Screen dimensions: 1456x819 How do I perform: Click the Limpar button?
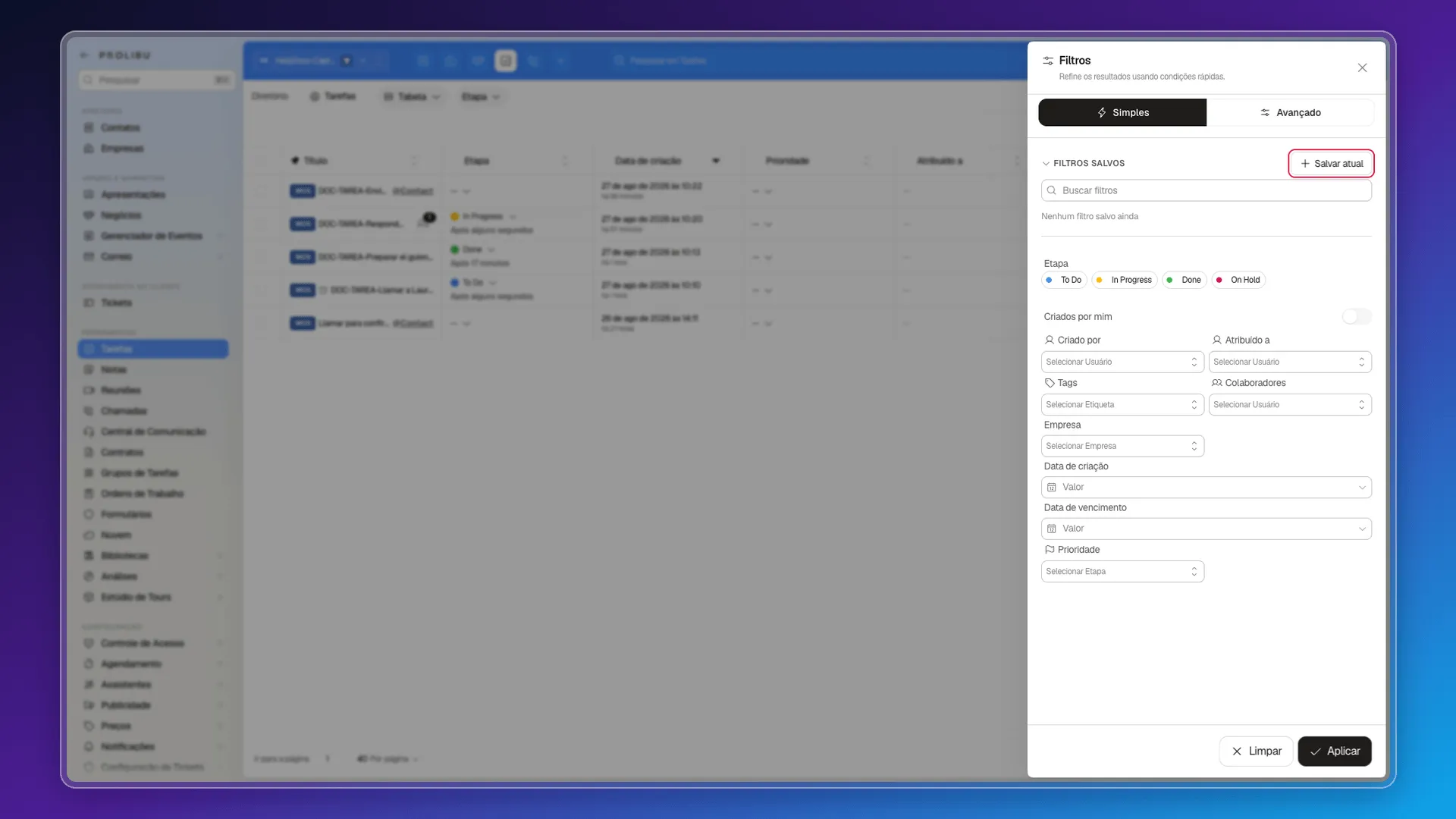click(x=1256, y=751)
